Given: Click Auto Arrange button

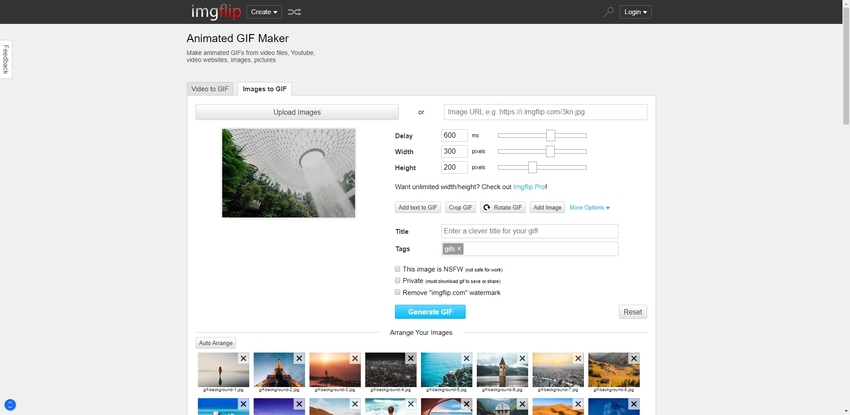Looking at the screenshot, I should [215, 343].
